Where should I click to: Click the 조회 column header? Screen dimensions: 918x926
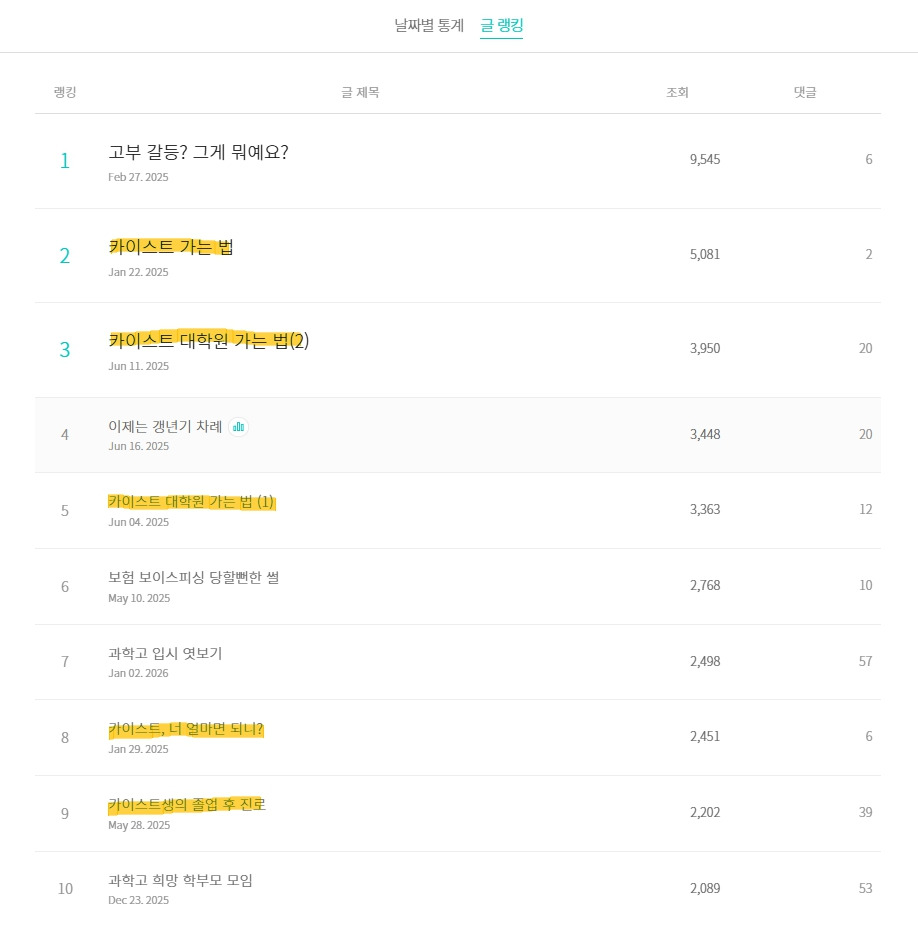(677, 93)
